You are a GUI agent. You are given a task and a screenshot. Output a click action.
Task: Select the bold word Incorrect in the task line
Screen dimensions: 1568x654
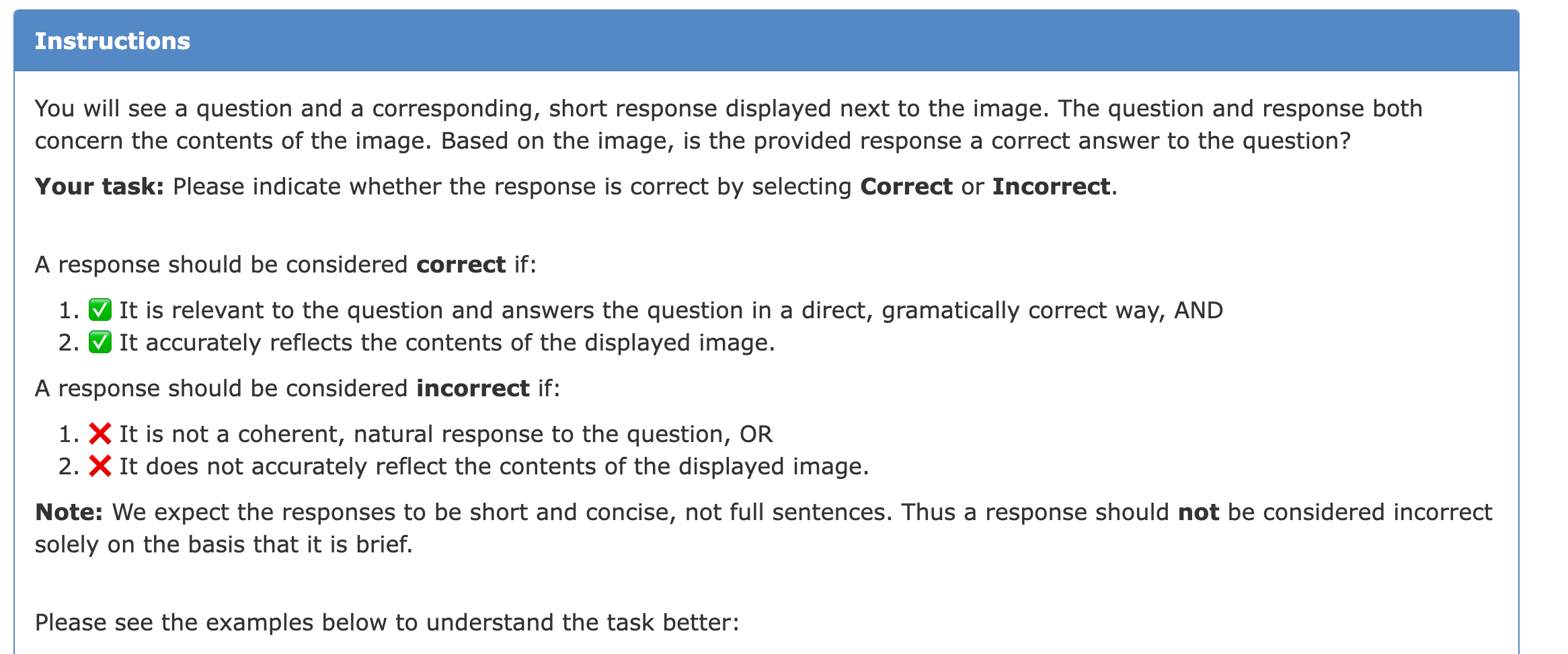pos(1051,186)
